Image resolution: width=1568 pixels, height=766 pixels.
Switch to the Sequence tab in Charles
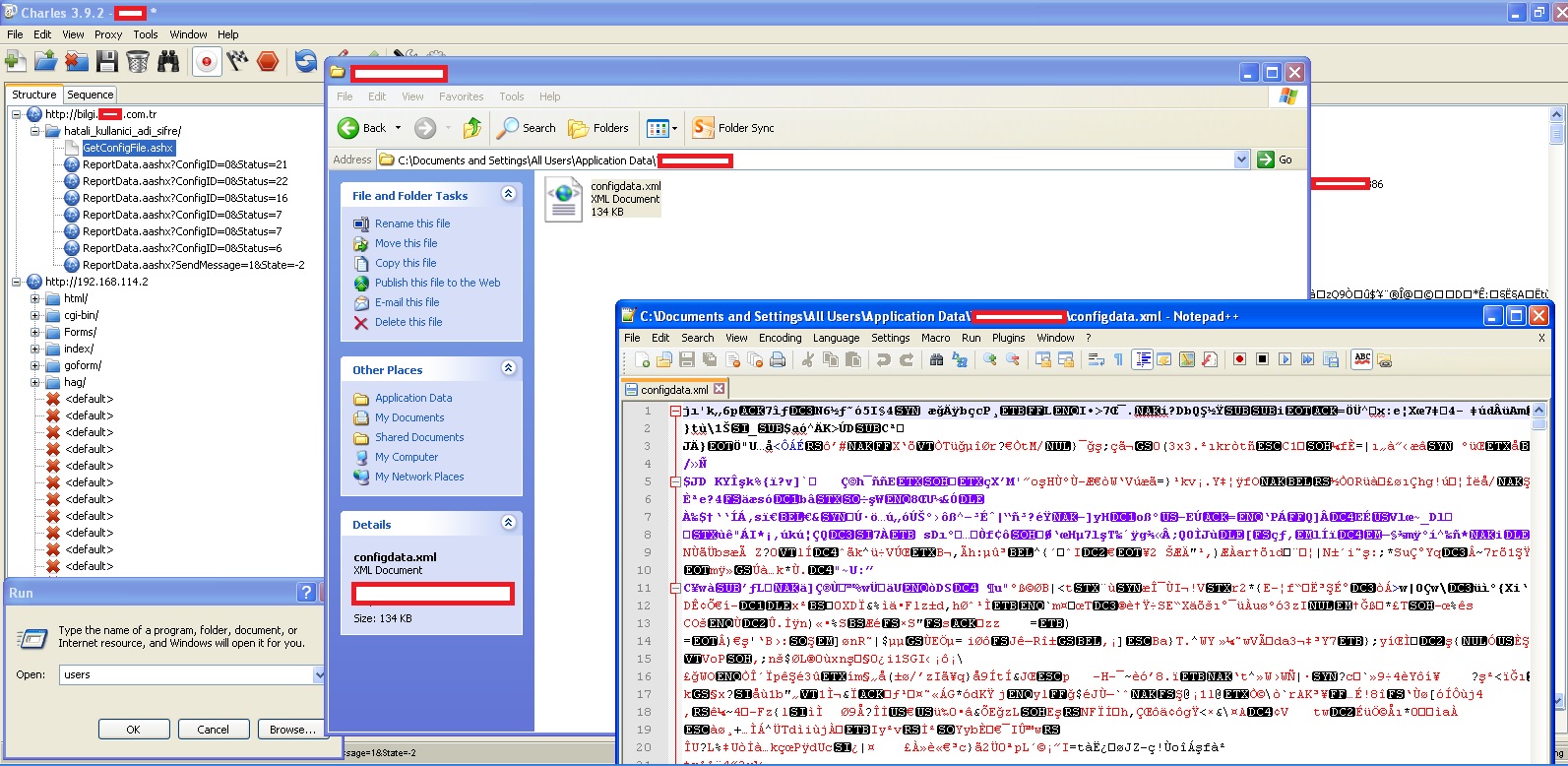(x=90, y=95)
